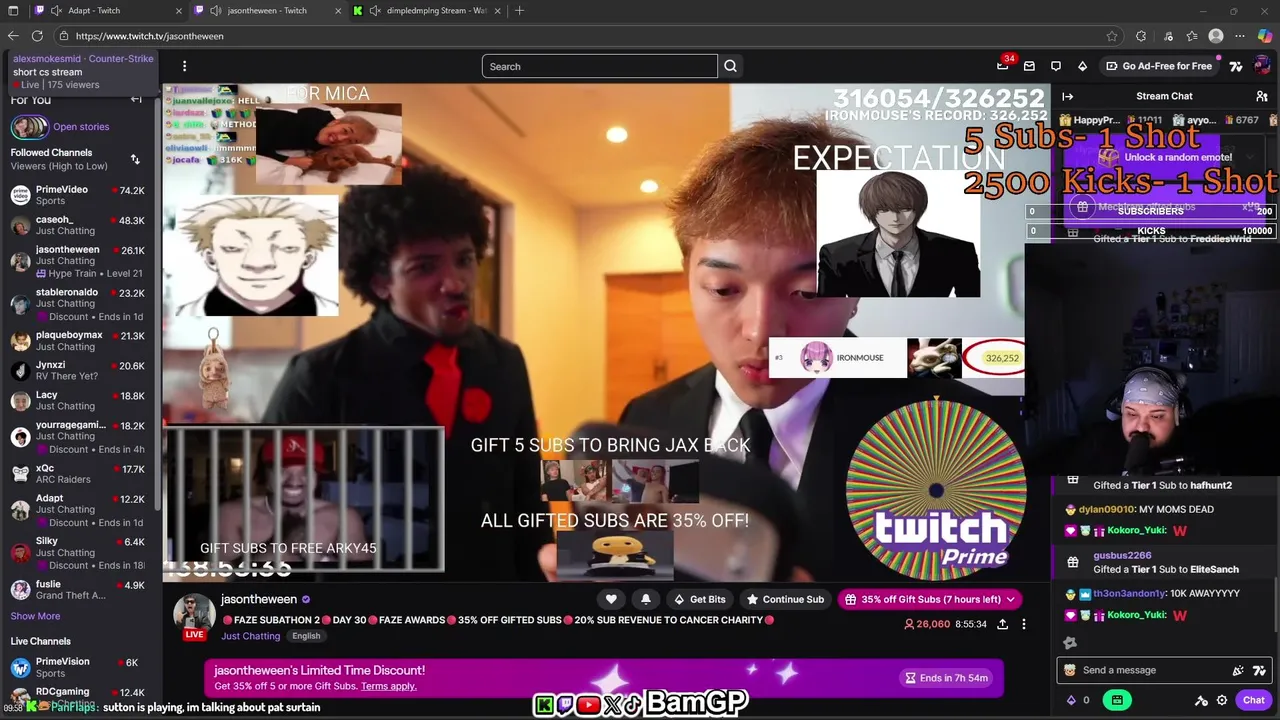Reload the page with refresh button
The width and height of the screenshot is (1280, 720).
pos(37,36)
